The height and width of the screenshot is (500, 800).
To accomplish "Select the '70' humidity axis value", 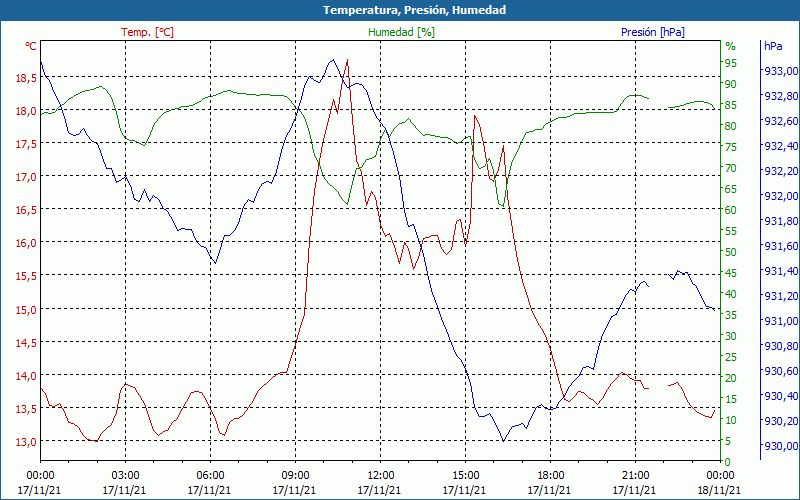I will [731, 168].
